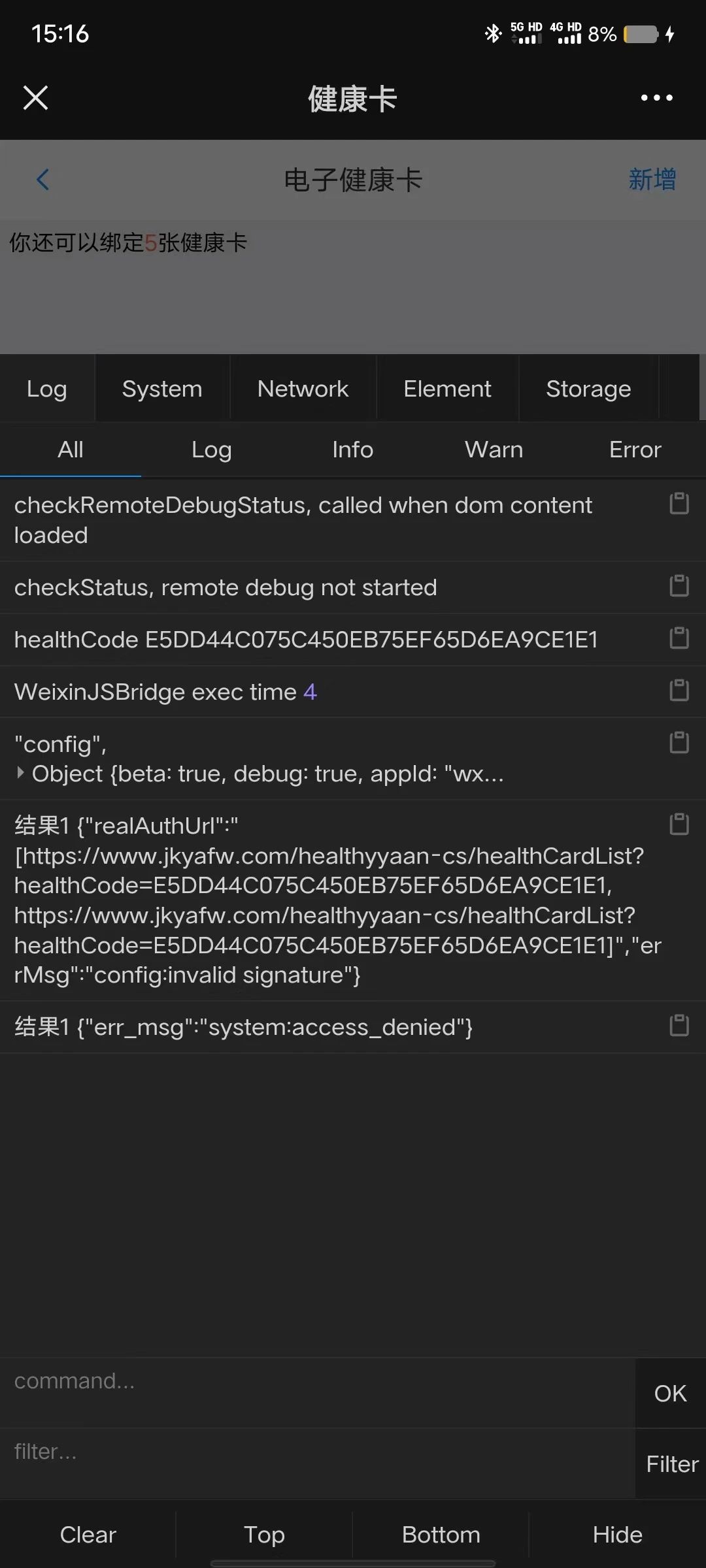Screen dimensions: 706x1568
Task: Copy the checkStatus remote debug log entry
Action: [679, 585]
